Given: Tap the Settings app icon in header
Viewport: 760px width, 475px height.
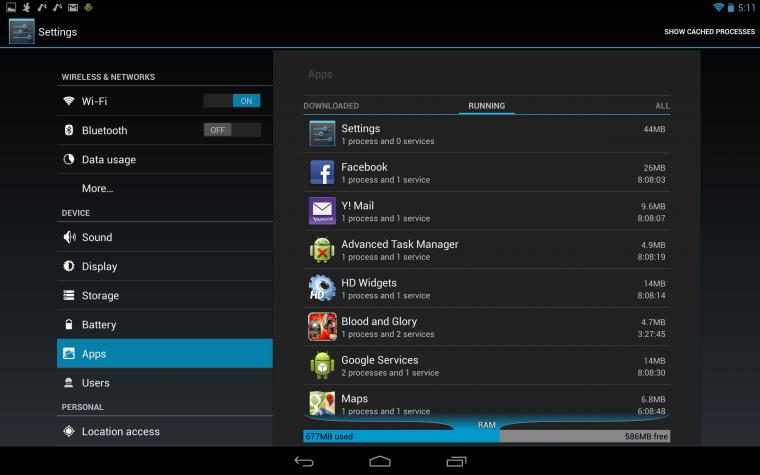Looking at the screenshot, I should click(22, 32).
